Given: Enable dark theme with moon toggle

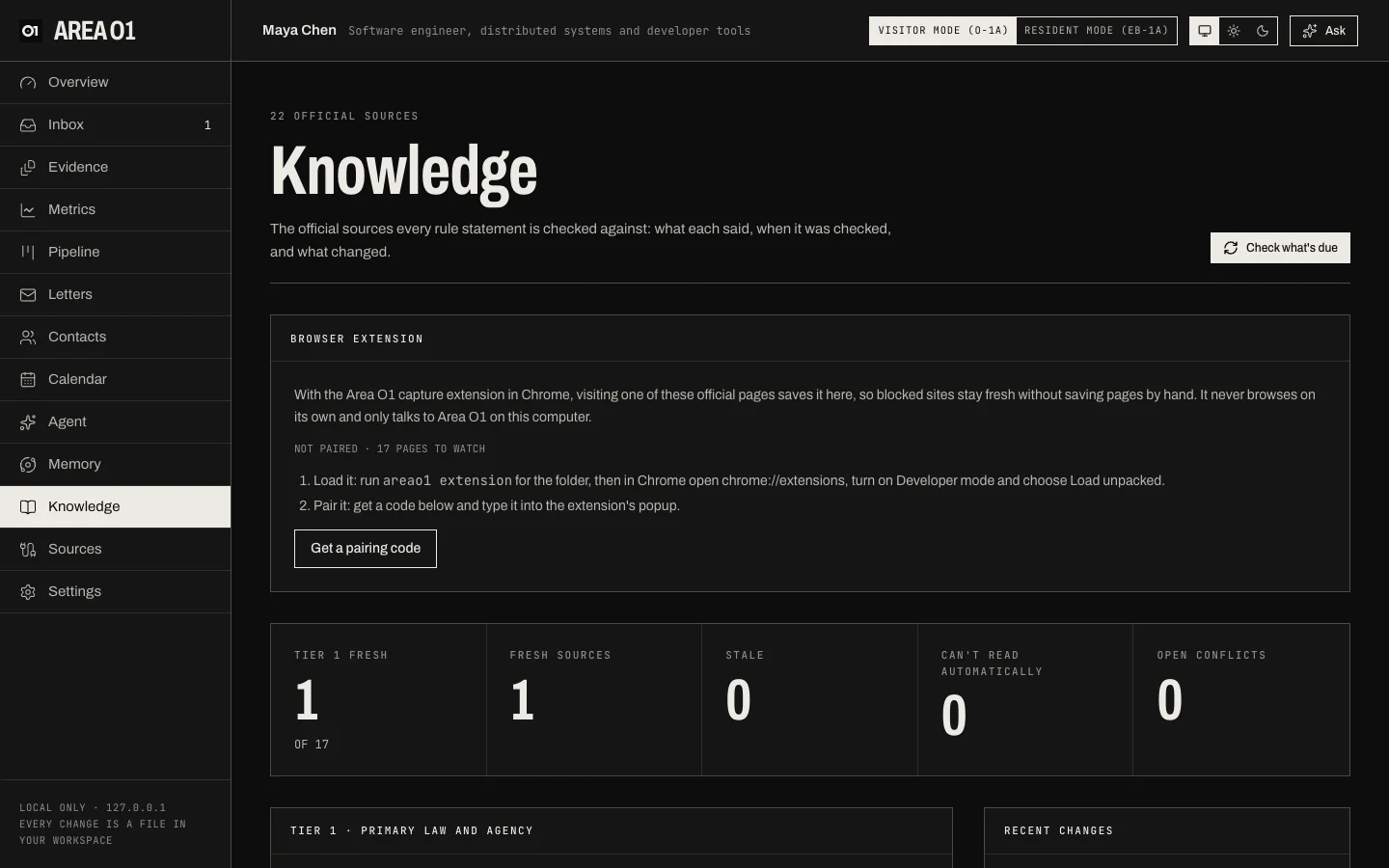Looking at the screenshot, I should pyautogui.click(x=1263, y=31).
